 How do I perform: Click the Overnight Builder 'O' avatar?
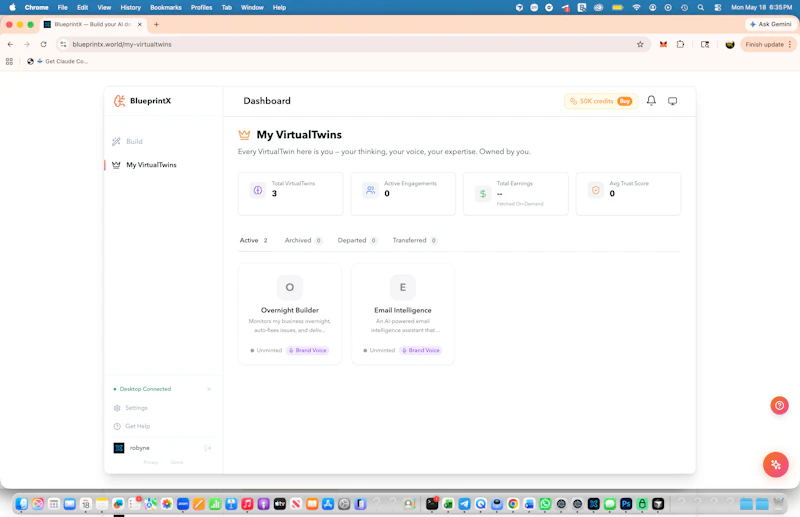point(289,287)
